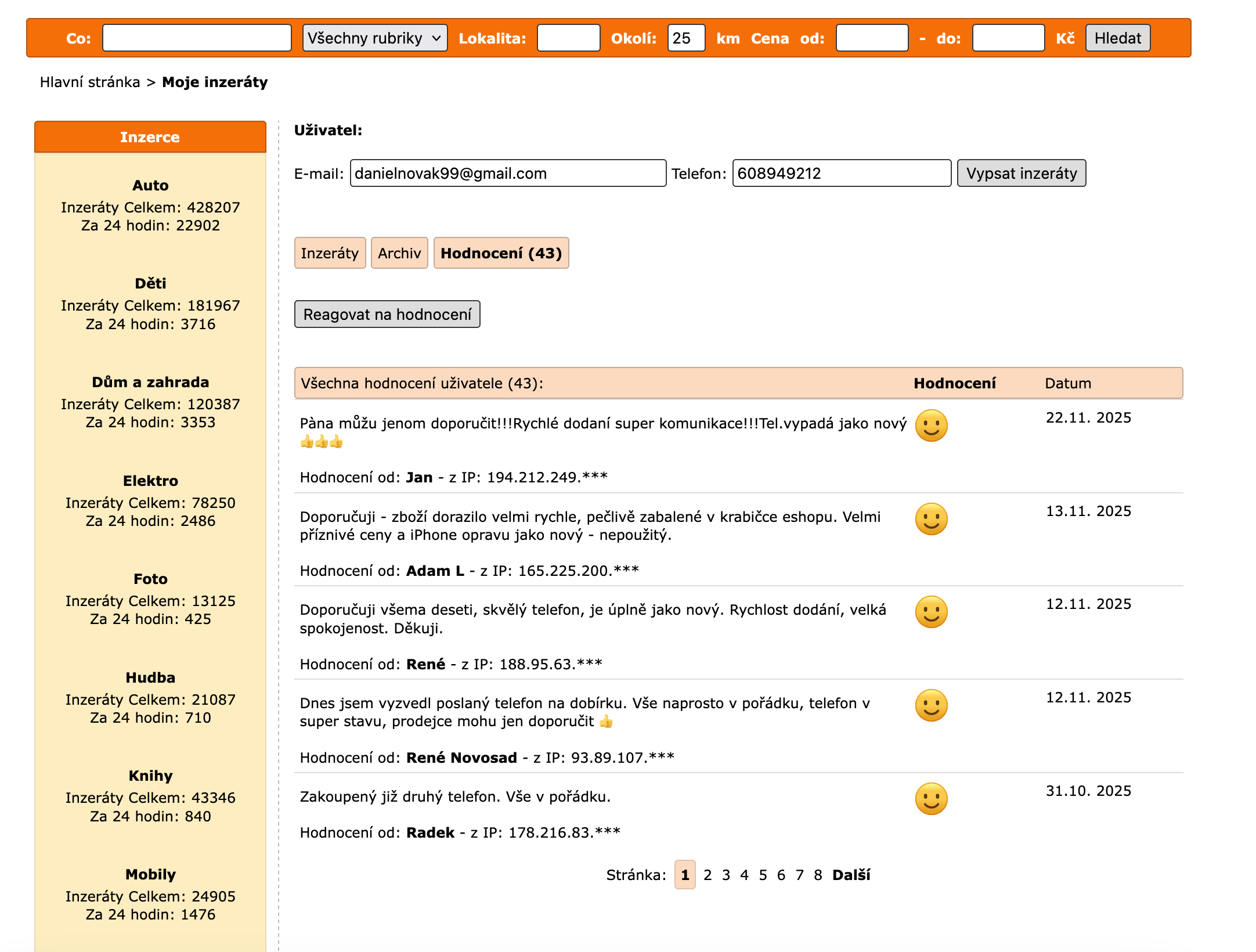Screen dimensions: 1256x952
Task: Click the Další next page link
Action: pos(851,875)
